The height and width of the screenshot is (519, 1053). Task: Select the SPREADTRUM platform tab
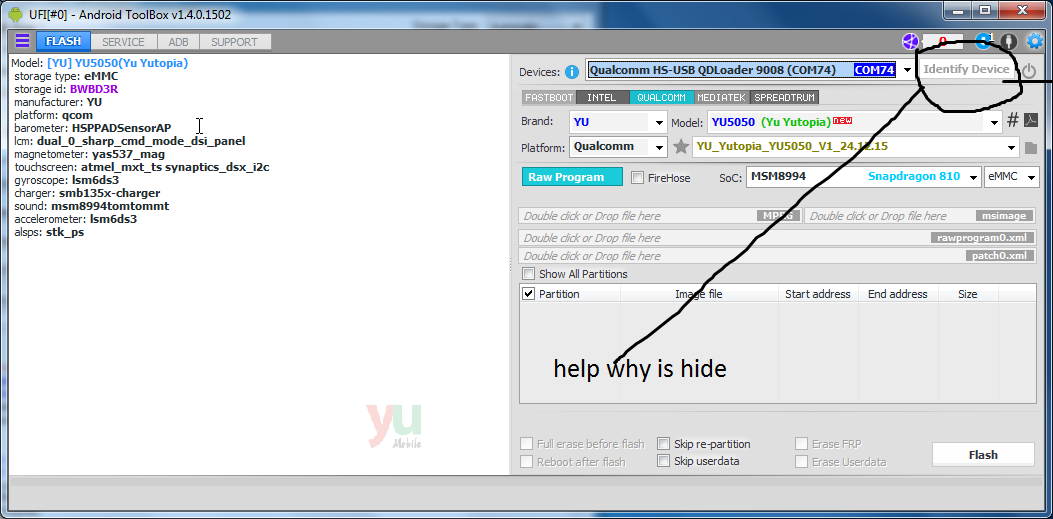click(784, 97)
